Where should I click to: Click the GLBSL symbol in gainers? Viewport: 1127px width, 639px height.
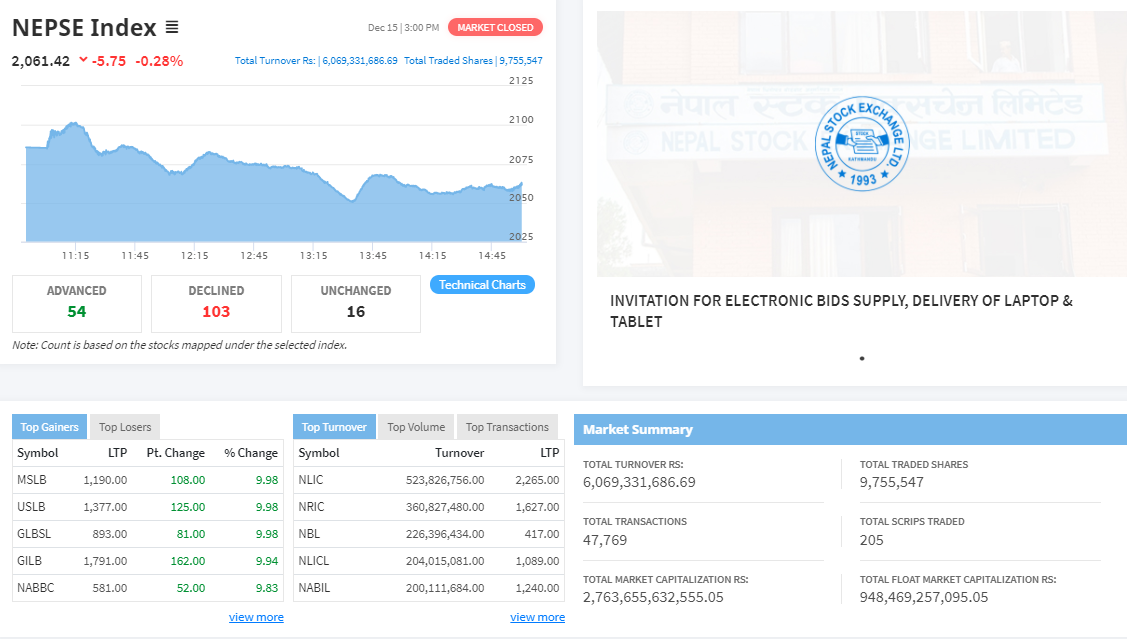click(x=34, y=533)
